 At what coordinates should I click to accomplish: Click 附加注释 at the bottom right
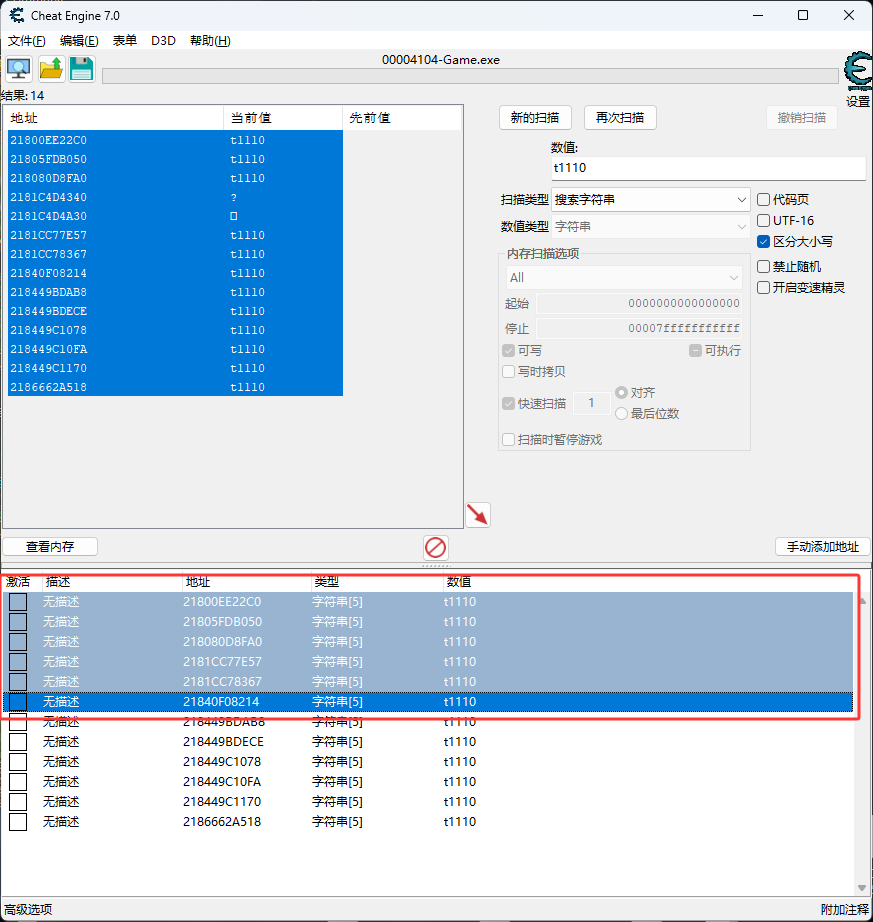coord(844,910)
